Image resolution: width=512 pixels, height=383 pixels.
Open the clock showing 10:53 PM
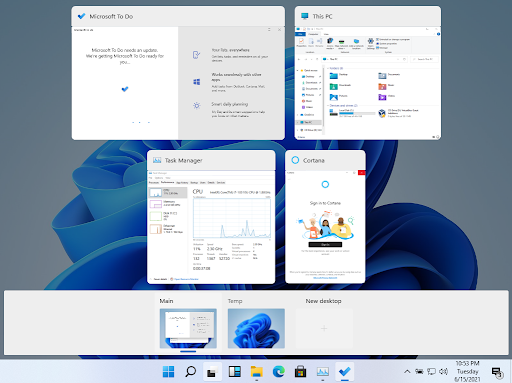click(467, 371)
